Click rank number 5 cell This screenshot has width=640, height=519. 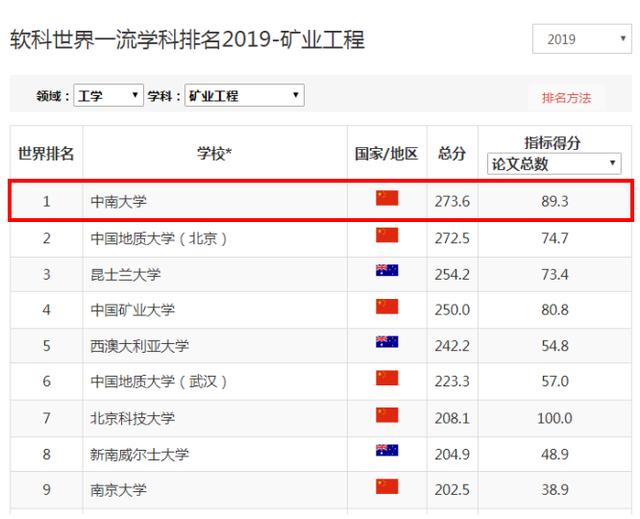[47, 346]
